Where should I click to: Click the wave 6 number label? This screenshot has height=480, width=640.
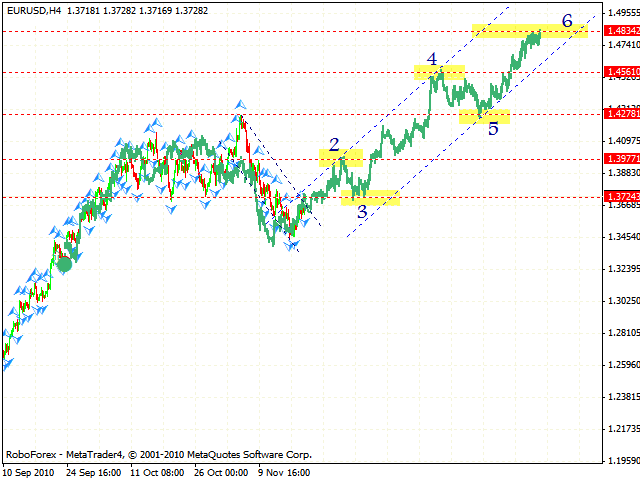click(567, 20)
